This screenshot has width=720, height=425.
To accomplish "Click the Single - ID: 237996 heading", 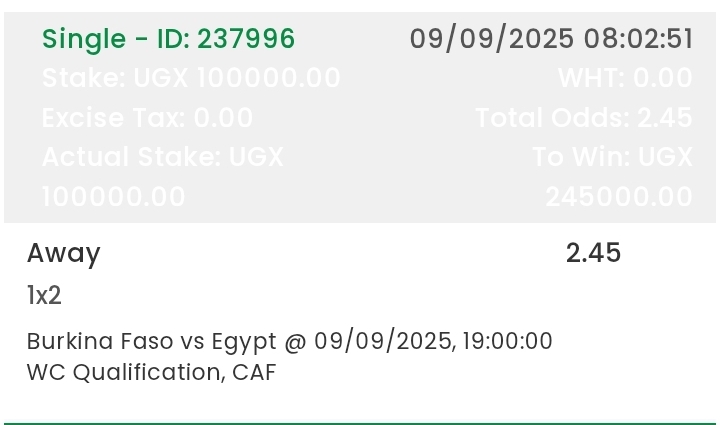I will [x=168, y=39].
